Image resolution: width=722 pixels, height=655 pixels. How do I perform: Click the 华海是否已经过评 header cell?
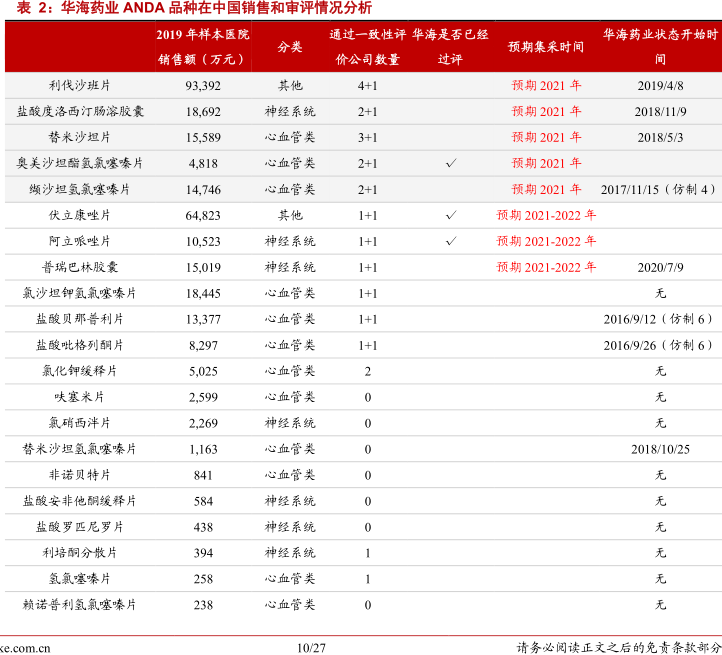pyautogui.click(x=451, y=47)
